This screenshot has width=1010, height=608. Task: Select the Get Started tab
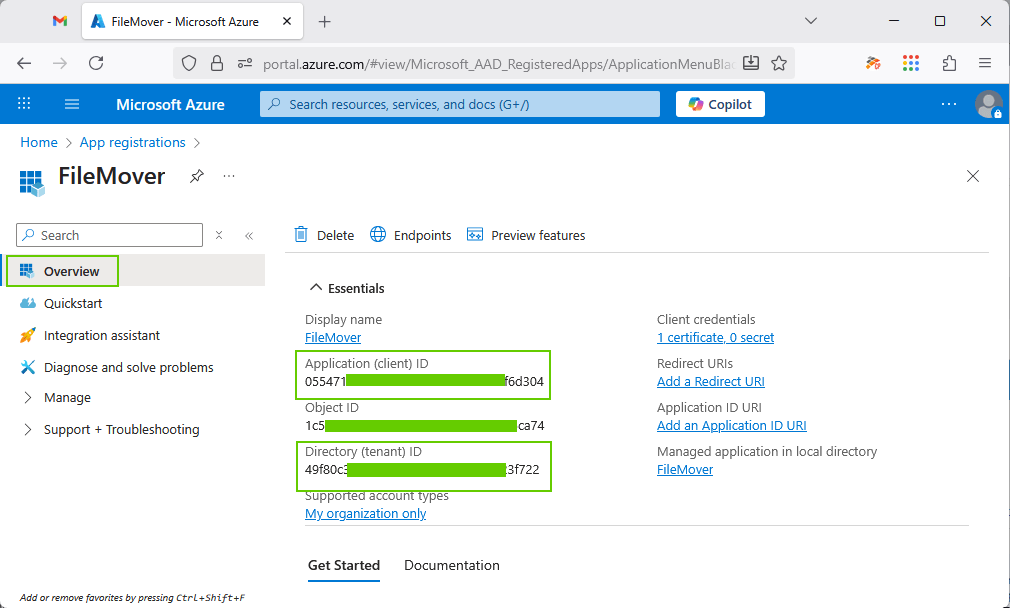click(x=344, y=565)
